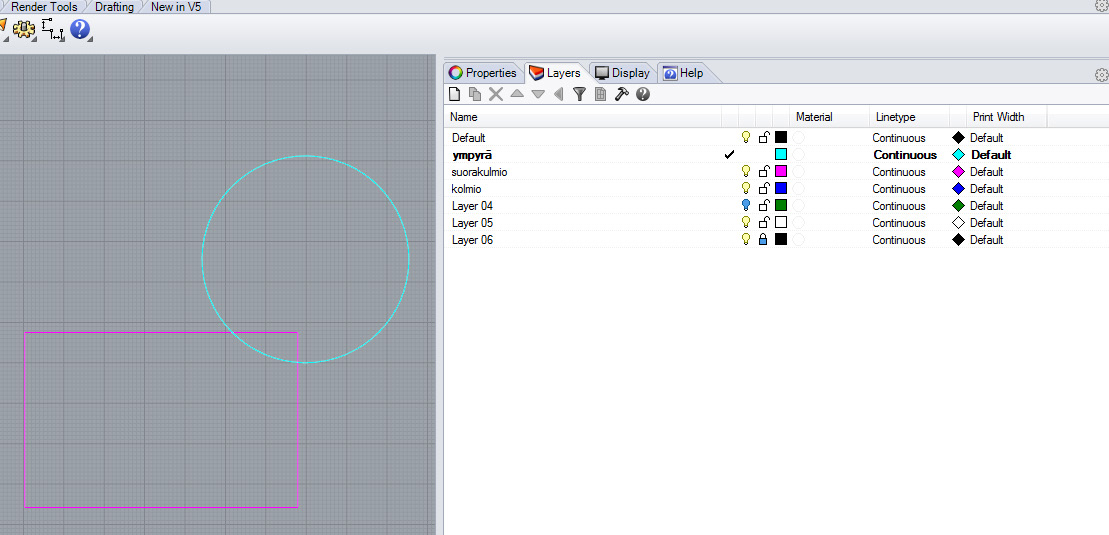The width and height of the screenshot is (1109, 535).
Task: Click the gray help question mark in Layers toolbar
Action: click(643, 94)
